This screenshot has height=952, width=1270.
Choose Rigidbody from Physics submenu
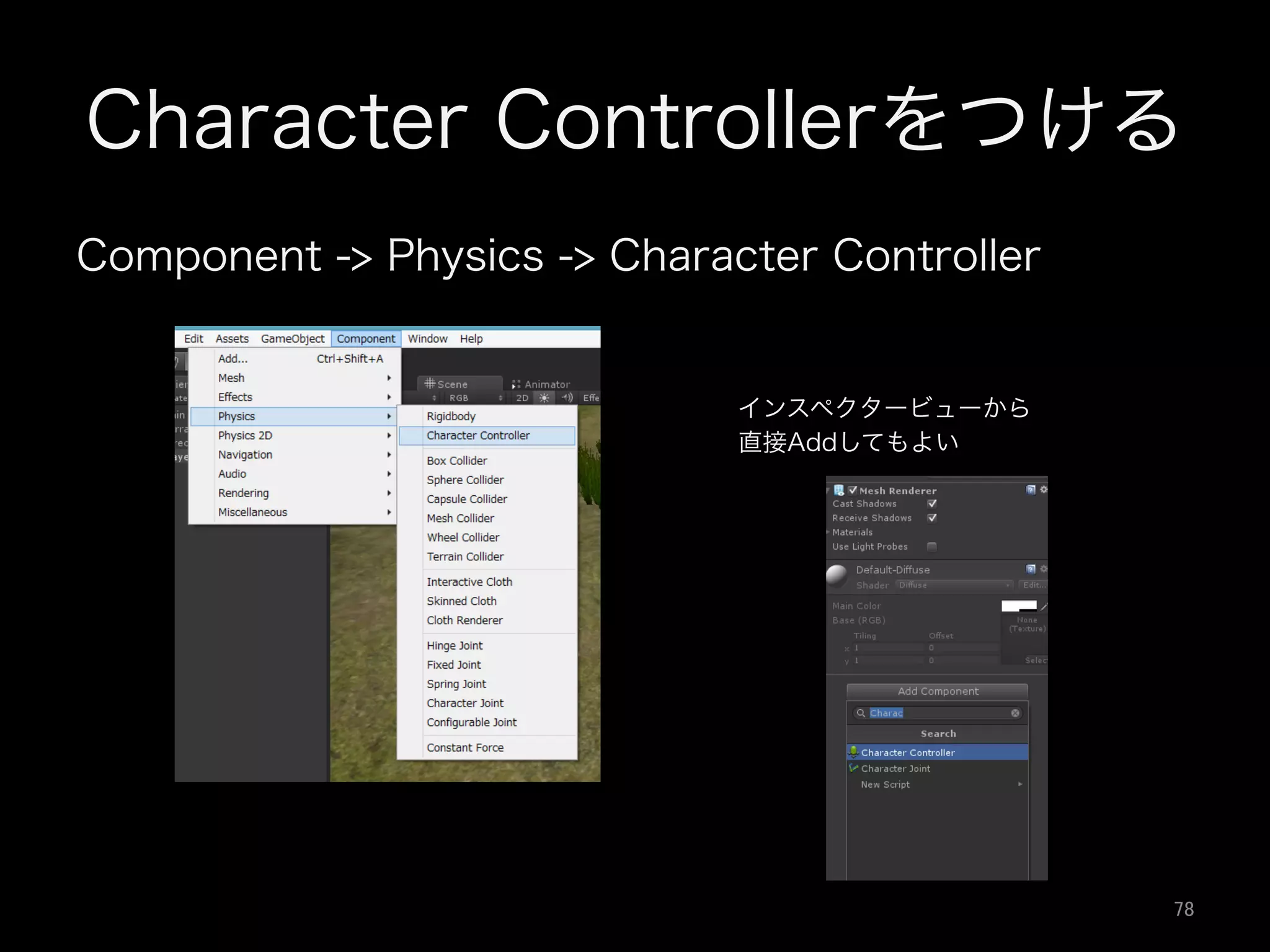click(x=487, y=416)
